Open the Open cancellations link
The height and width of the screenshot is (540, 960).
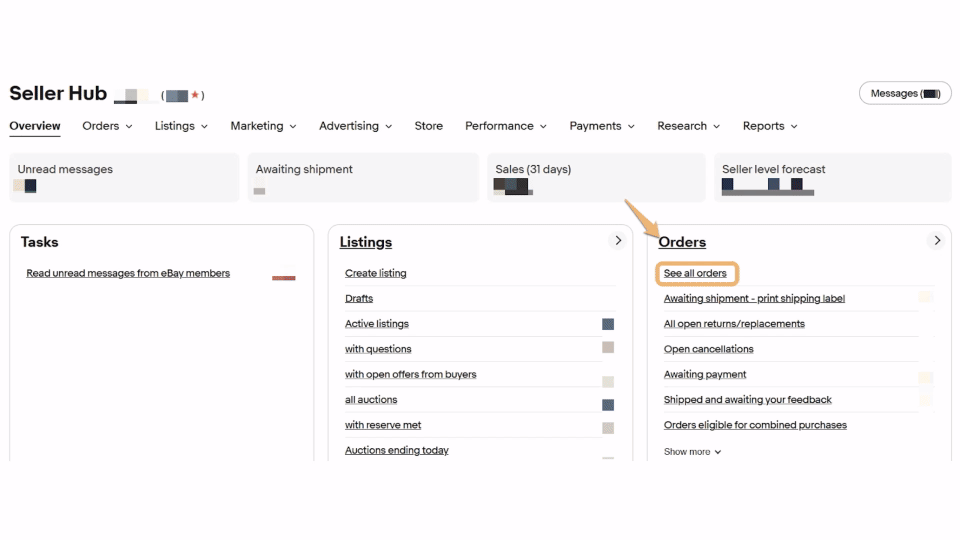pyautogui.click(x=708, y=349)
